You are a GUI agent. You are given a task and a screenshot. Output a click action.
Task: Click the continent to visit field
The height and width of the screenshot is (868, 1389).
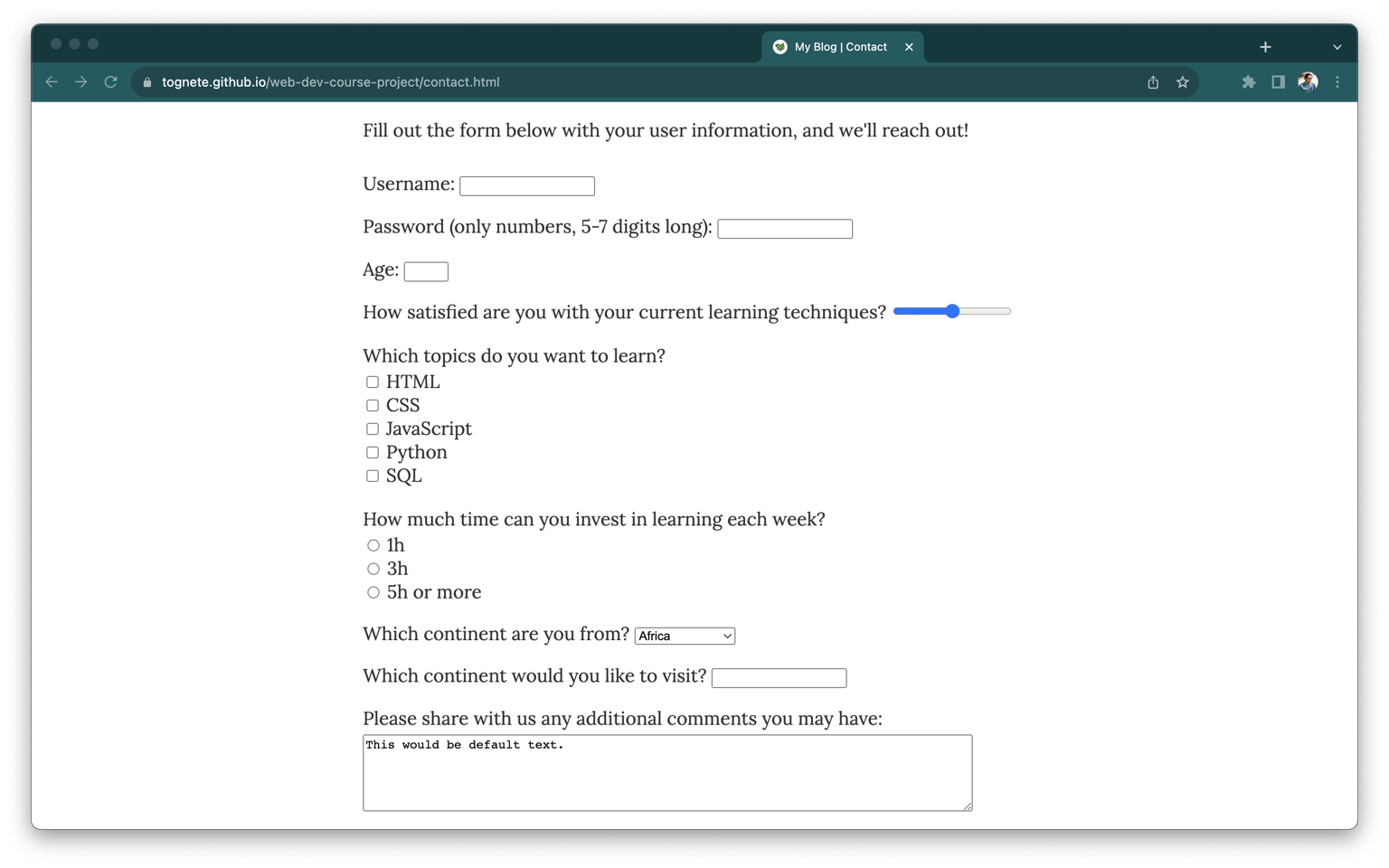tap(779, 678)
